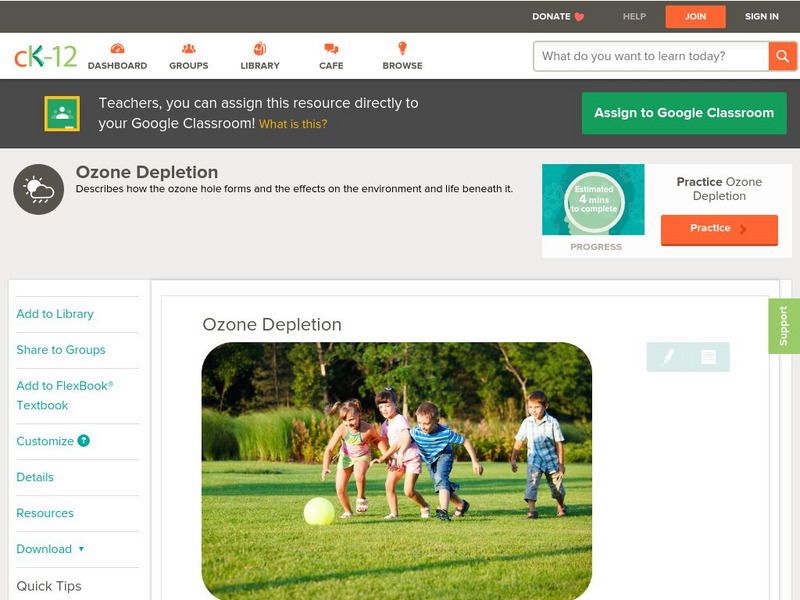The image size is (800, 600).
Task: Select the highlighter pen tool icon
Action: [x=668, y=356]
